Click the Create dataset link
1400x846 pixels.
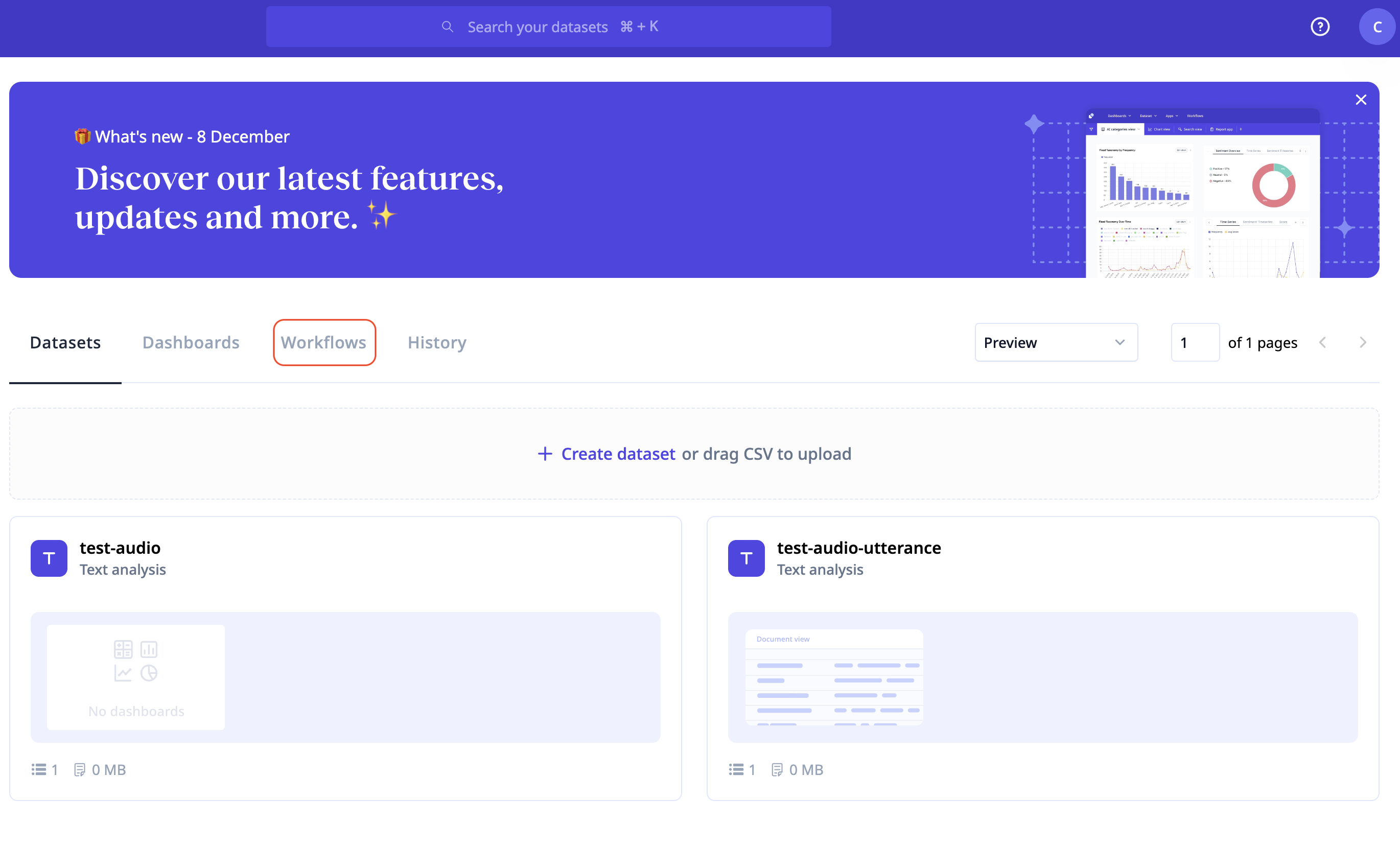pyautogui.click(x=618, y=454)
